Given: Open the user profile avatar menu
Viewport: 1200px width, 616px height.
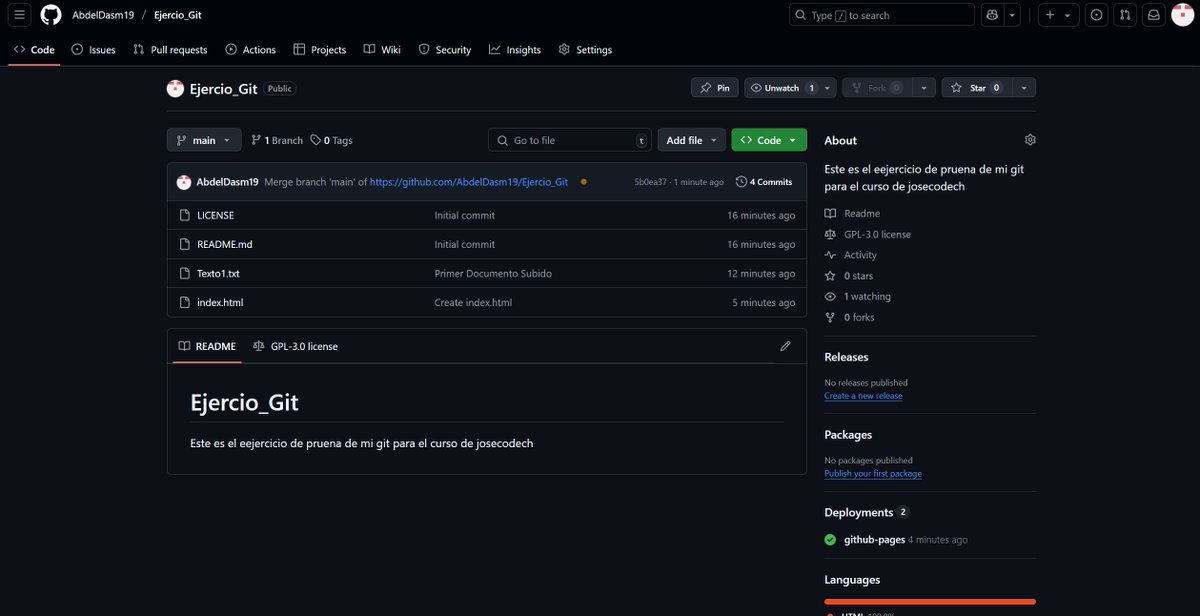Looking at the screenshot, I should point(1181,15).
